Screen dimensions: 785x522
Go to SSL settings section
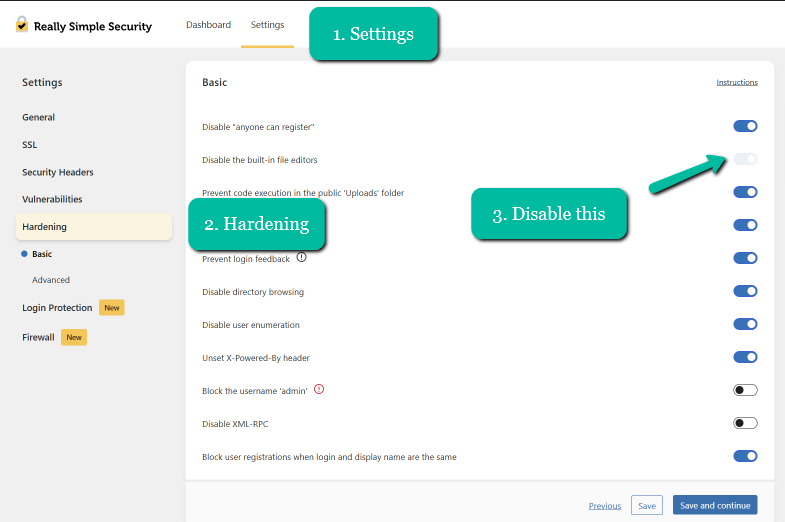[x=30, y=145]
